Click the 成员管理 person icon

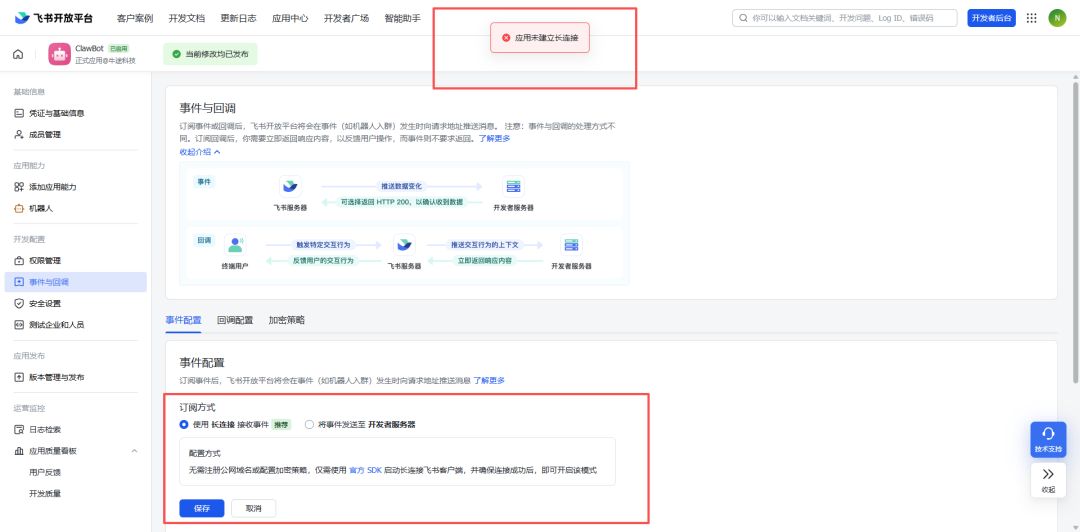click(19, 134)
